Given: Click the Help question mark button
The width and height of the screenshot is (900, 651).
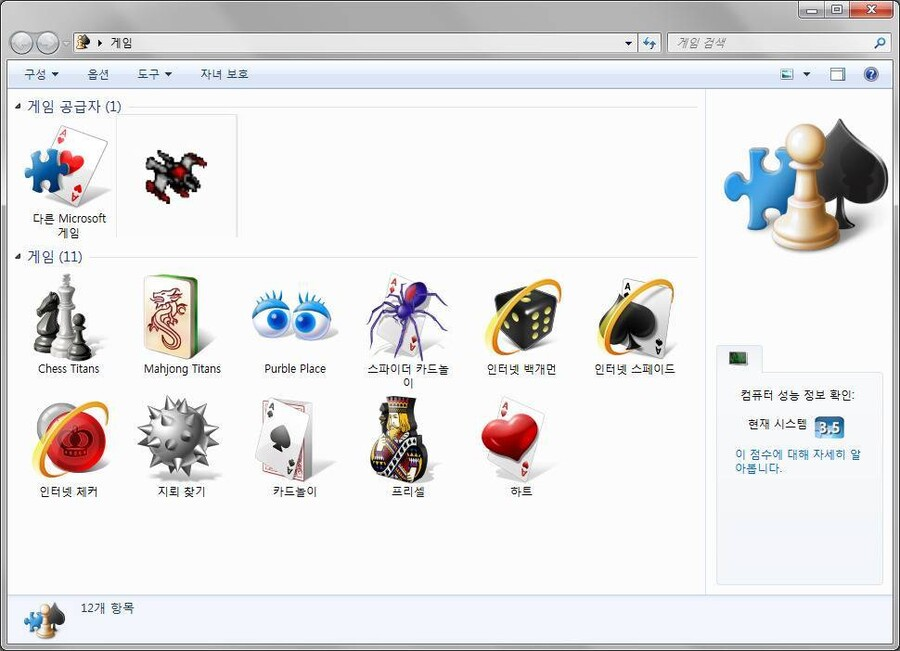Looking at the screenshot, I should [871, 73].
